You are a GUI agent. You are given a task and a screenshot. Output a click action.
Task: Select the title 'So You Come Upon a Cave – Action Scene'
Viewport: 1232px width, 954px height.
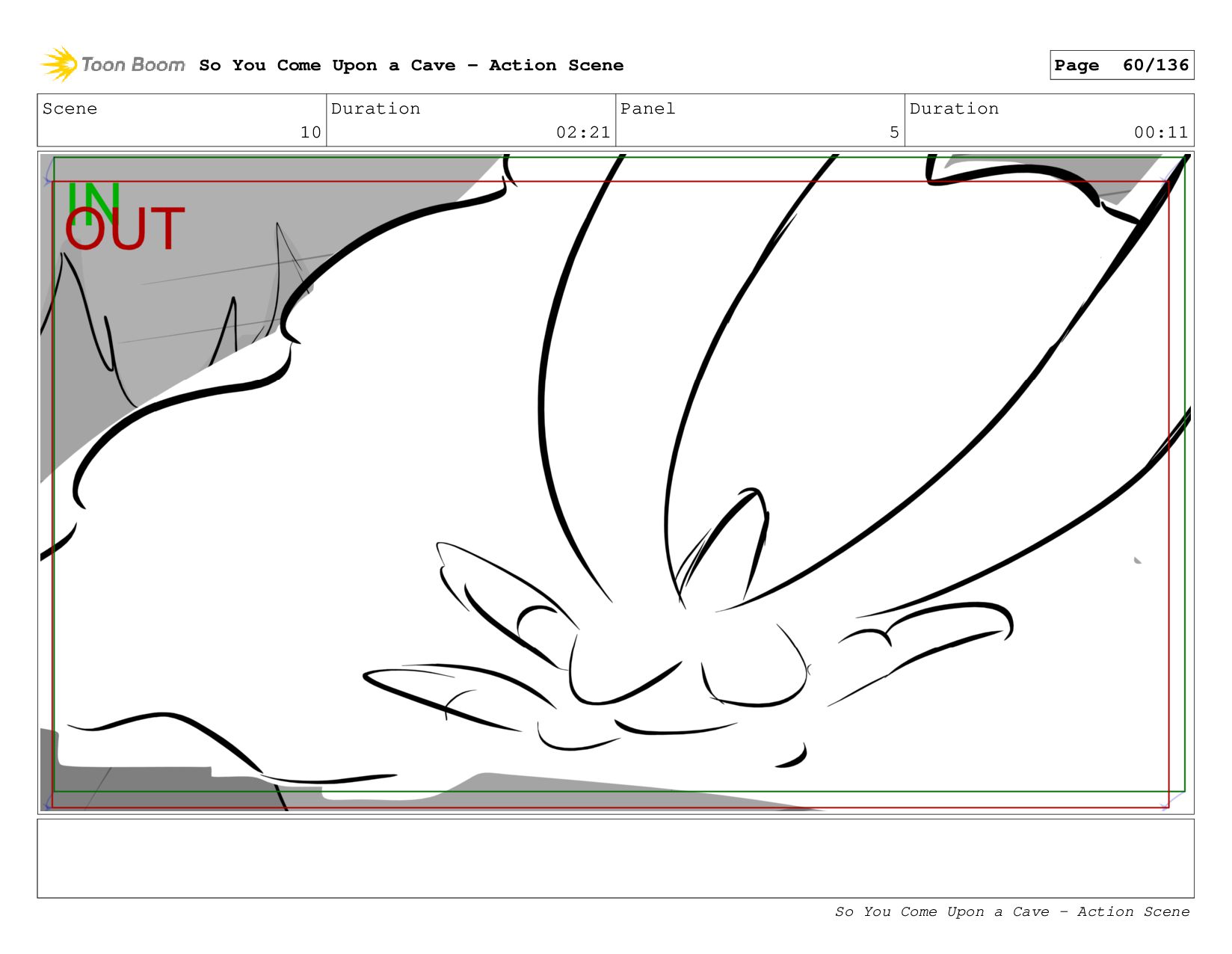[x=411, y=65]
